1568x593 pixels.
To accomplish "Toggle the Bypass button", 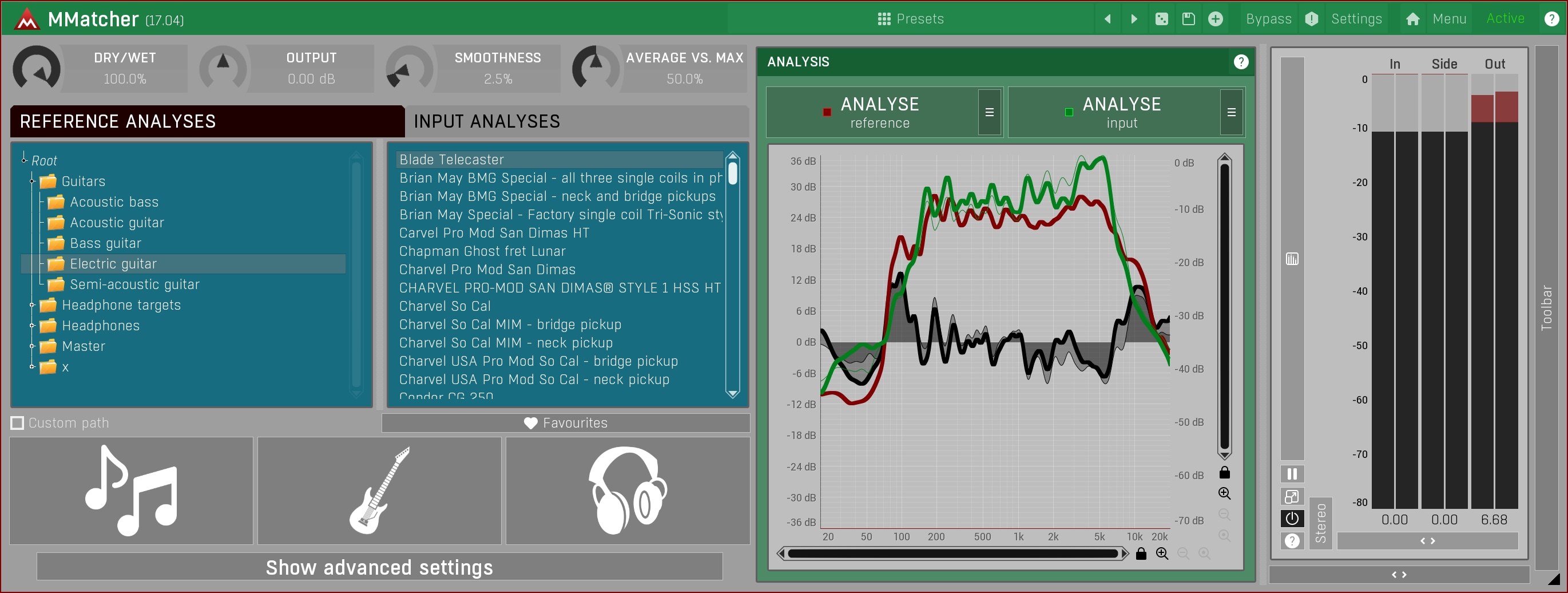I will pos(1268,19).
